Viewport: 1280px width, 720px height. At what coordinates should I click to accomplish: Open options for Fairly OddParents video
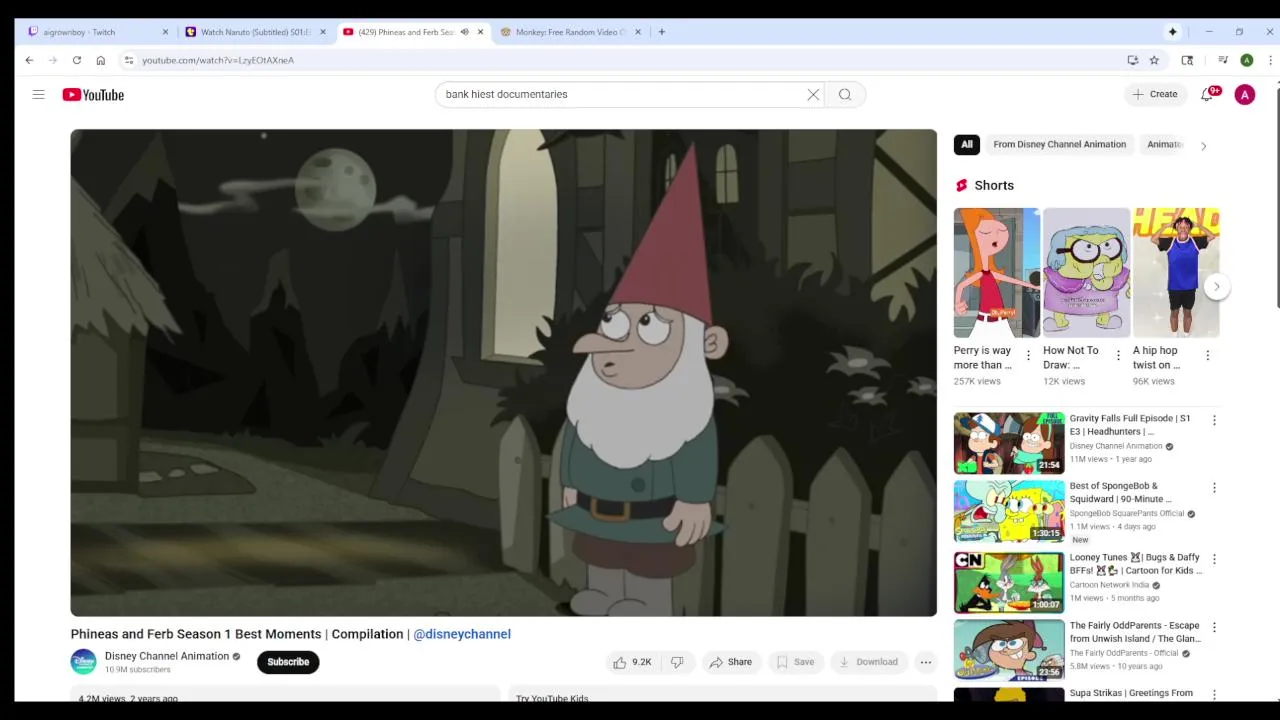click(x=1214, y=627)
